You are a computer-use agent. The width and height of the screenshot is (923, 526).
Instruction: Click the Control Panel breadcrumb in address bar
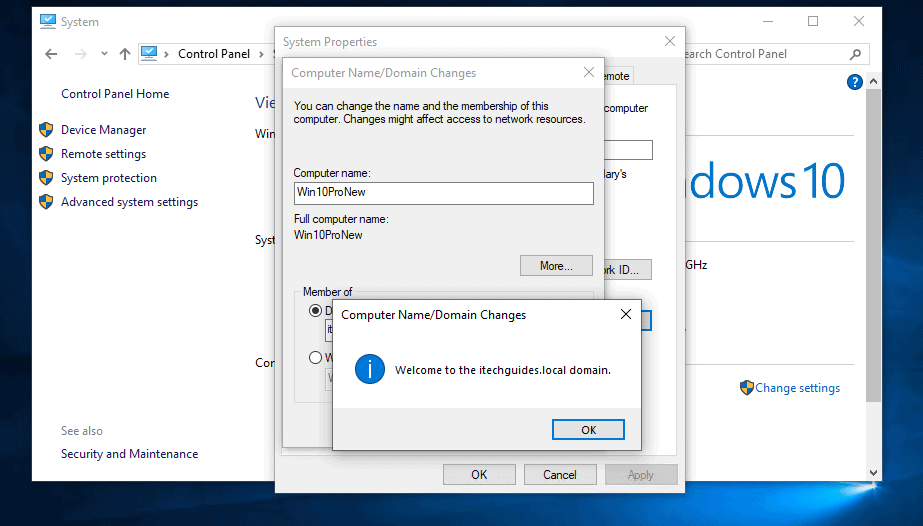tap(214, 54)
